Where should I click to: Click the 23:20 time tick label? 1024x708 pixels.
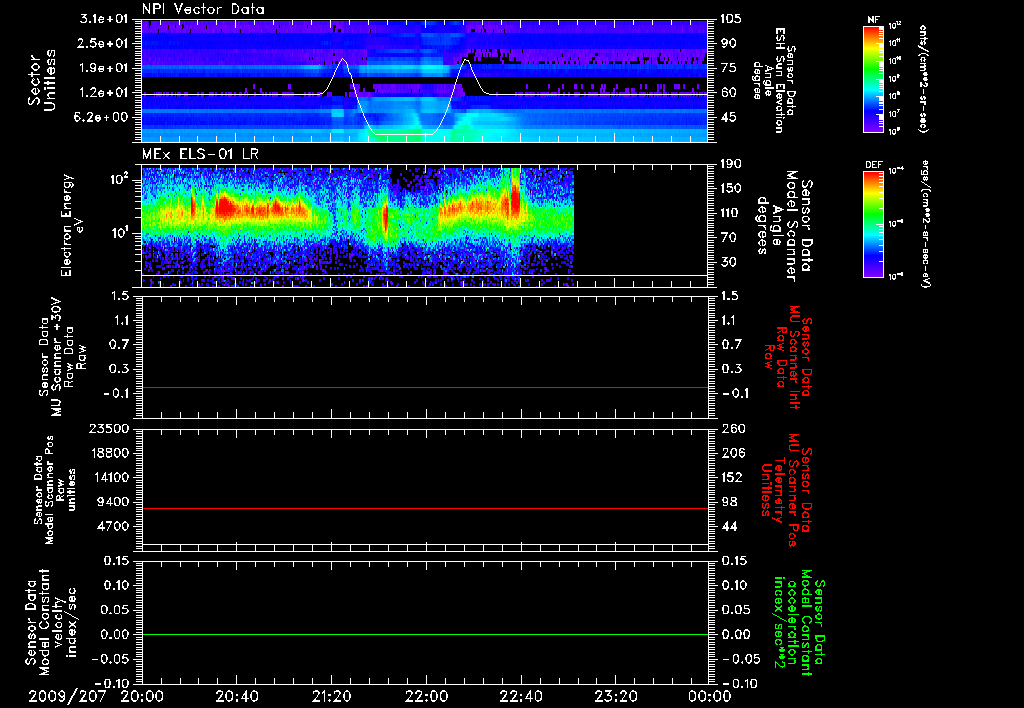click(x=617, y=695)
